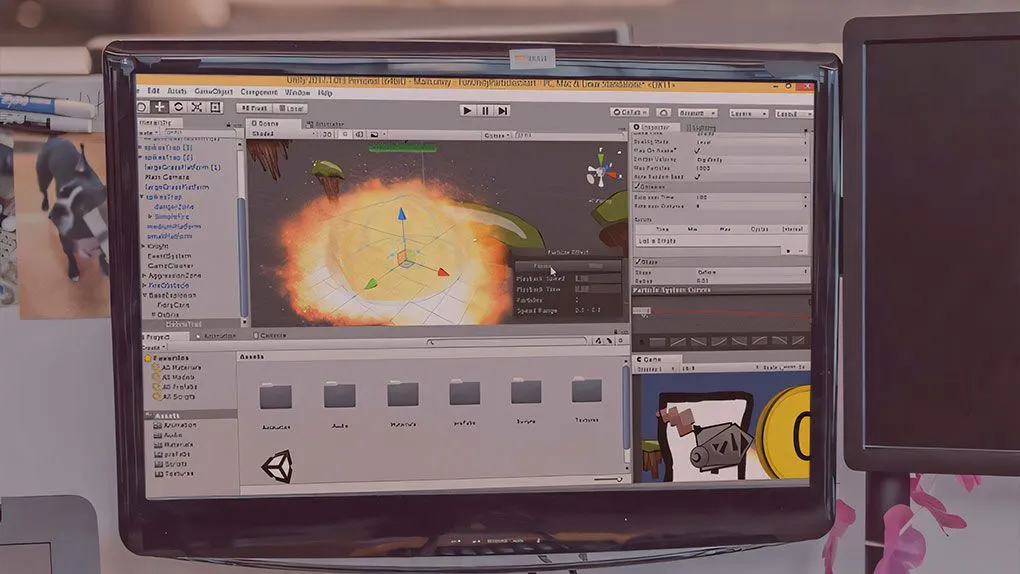Collapse the BaseExplosion object

click(x=144, y=295)
